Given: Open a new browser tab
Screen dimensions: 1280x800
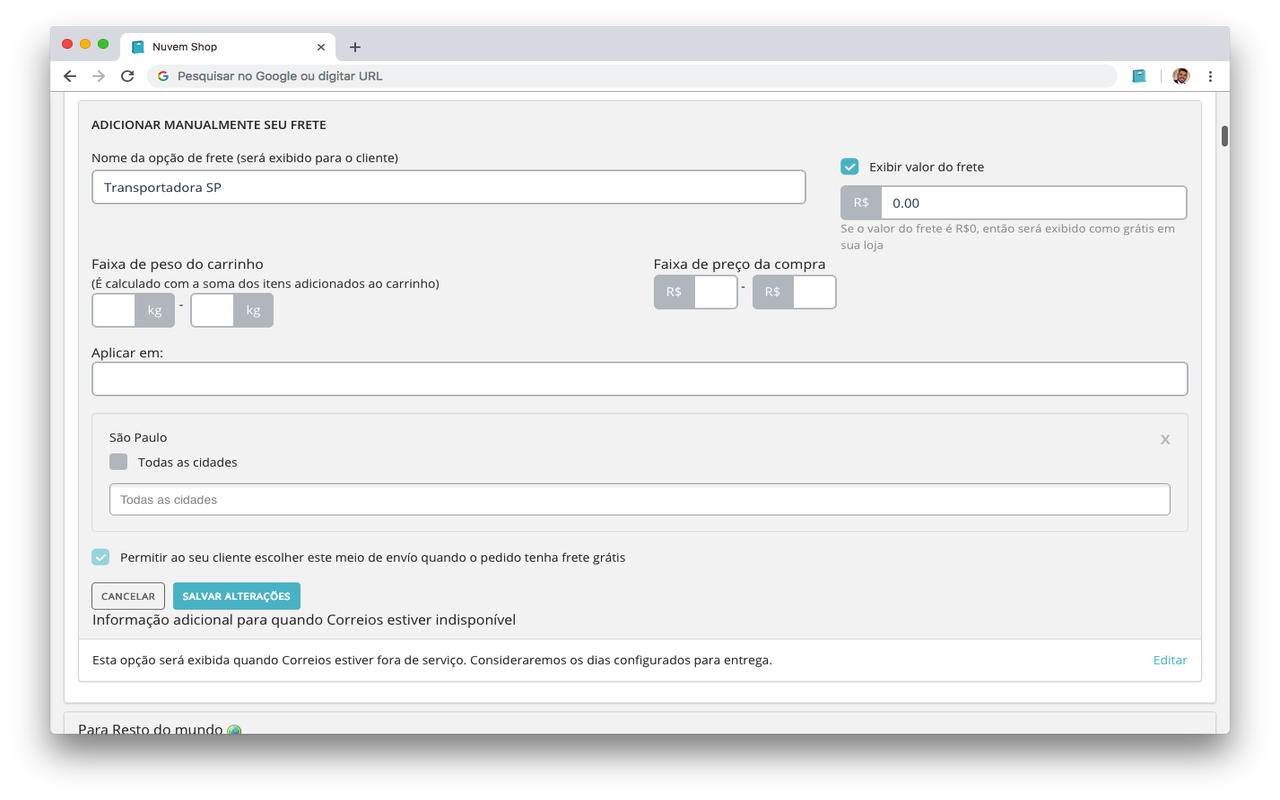Looking at the screenshot, I should click(355, 47).
